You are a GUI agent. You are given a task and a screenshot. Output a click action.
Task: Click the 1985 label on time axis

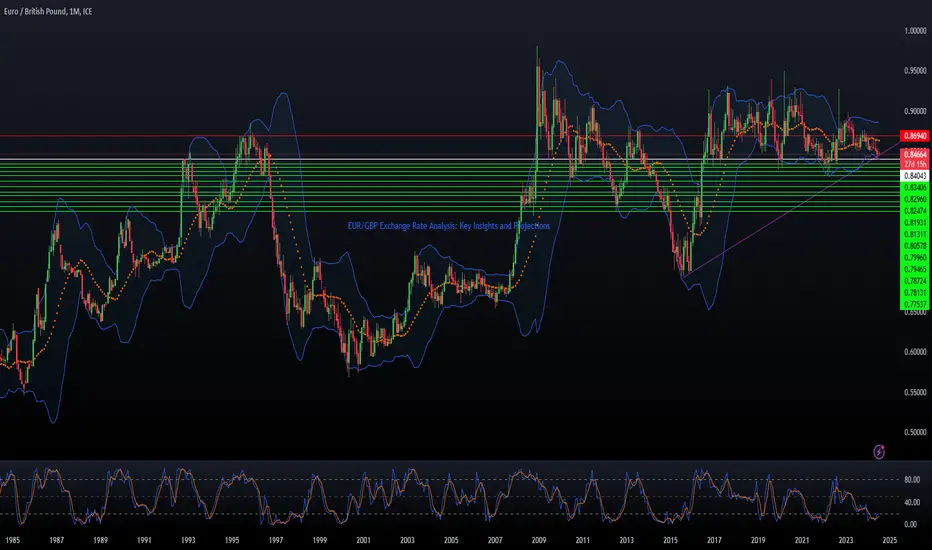point(12,540)
